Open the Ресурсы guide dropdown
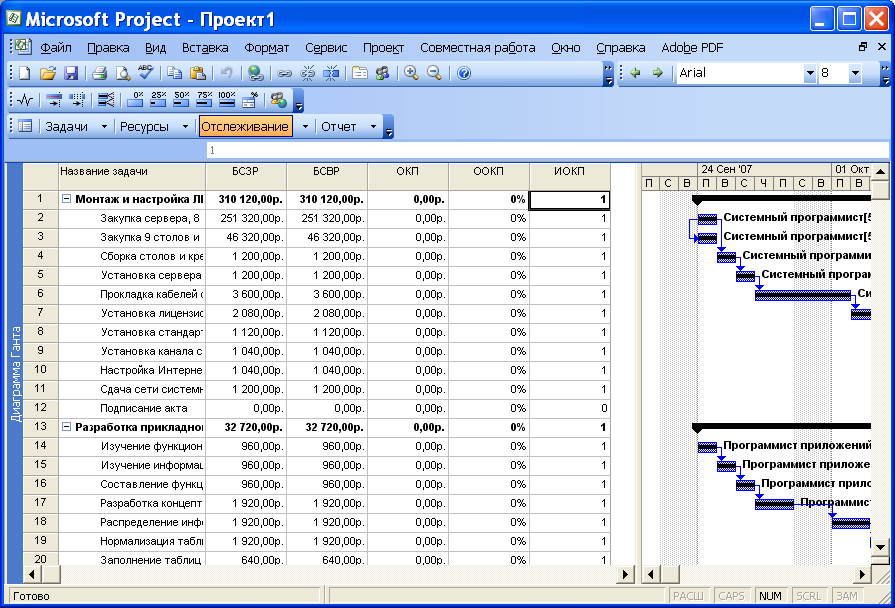This screenshot has width=895, height=608. tap(186, 126)
